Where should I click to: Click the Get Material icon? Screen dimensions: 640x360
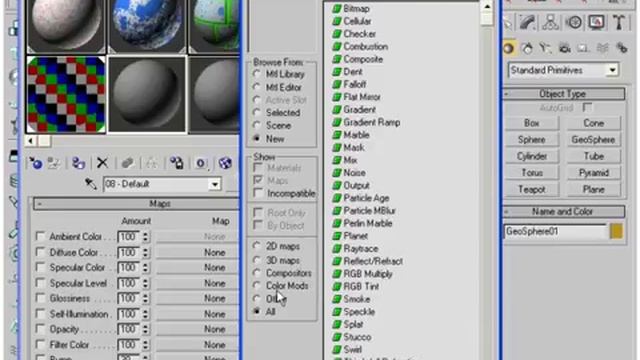36,163
